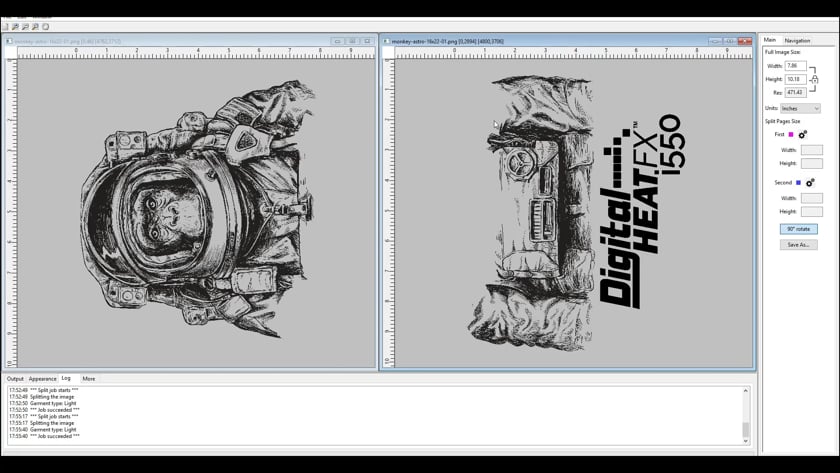840x473 pixels.
Task: Click the Full Image Width field
Action: tap(796, 66)
